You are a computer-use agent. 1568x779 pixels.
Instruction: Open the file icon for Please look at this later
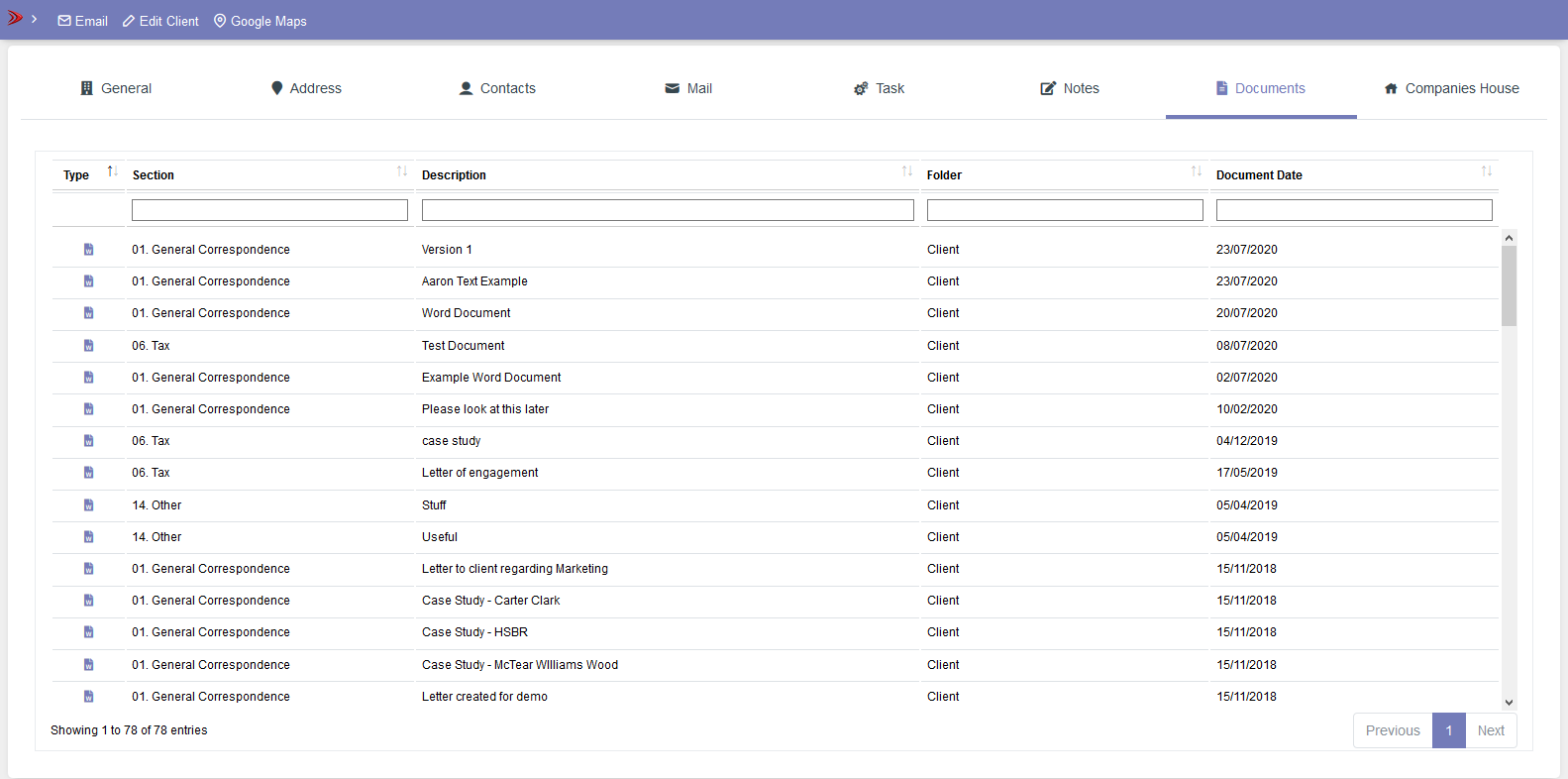pyautogui.click(x=88, y=409)
